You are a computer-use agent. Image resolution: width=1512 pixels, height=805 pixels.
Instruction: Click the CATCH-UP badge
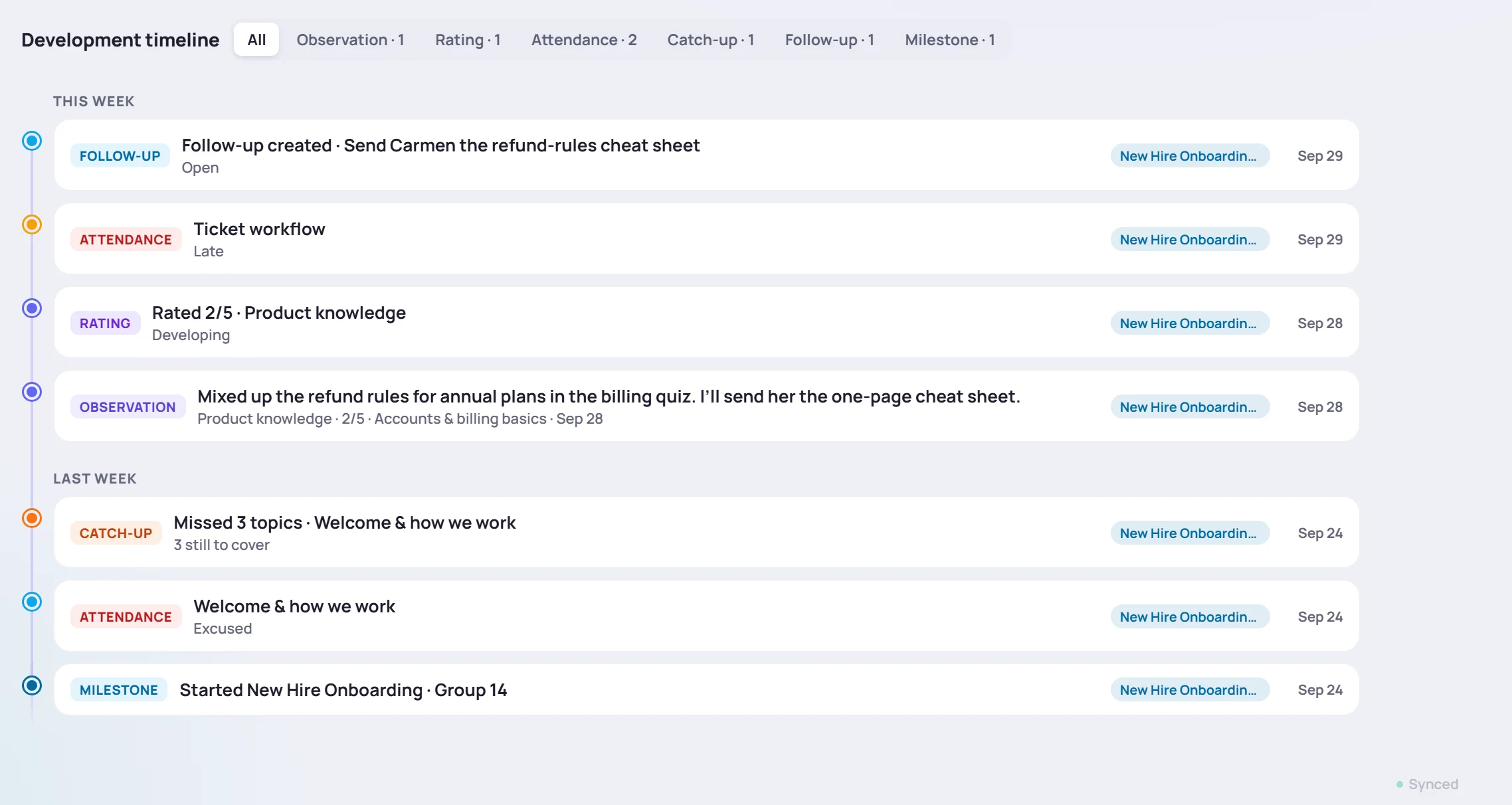(116, 533)
